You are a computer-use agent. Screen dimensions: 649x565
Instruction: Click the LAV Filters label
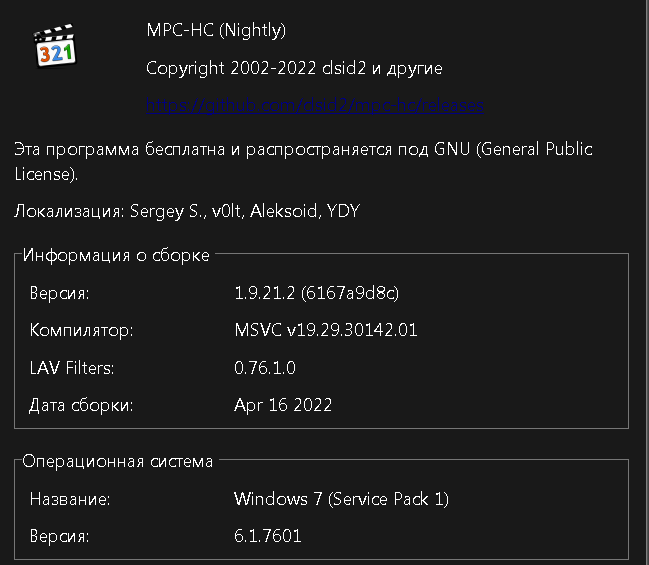pyautogui.click(x=72, y=368)
